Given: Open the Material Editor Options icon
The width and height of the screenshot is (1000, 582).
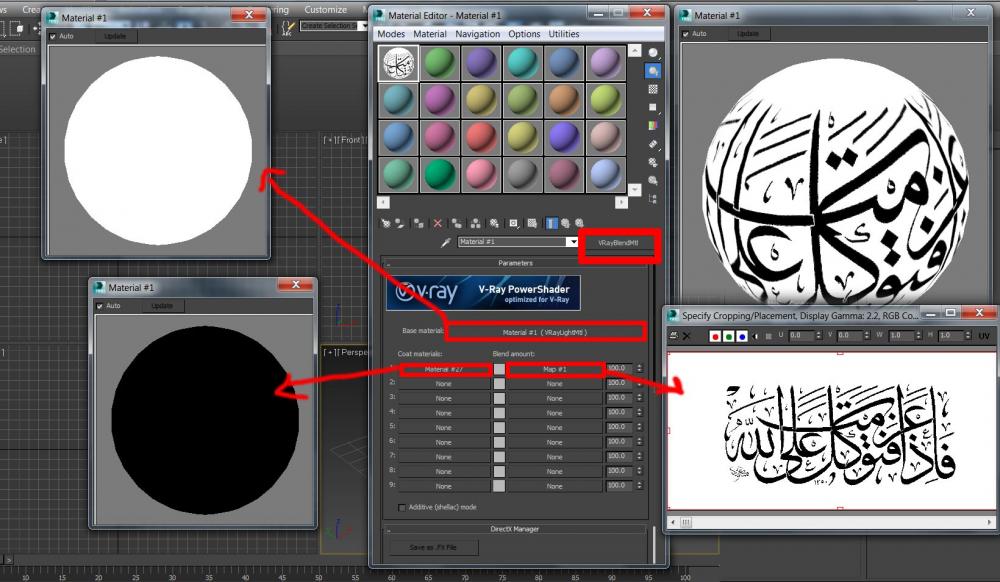Looking at the screenshot, I should click(x=652, y=163).
